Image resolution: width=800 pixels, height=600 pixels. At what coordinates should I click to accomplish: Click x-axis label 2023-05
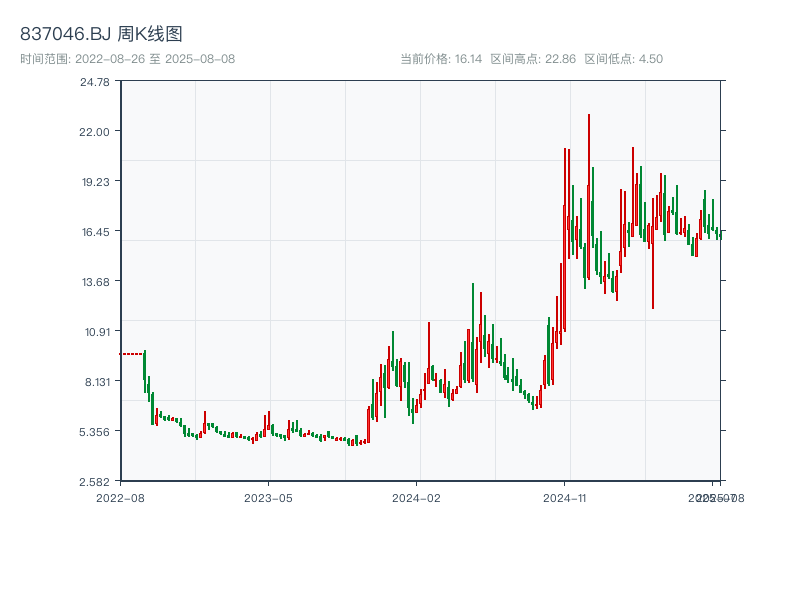tap(268, 498)
